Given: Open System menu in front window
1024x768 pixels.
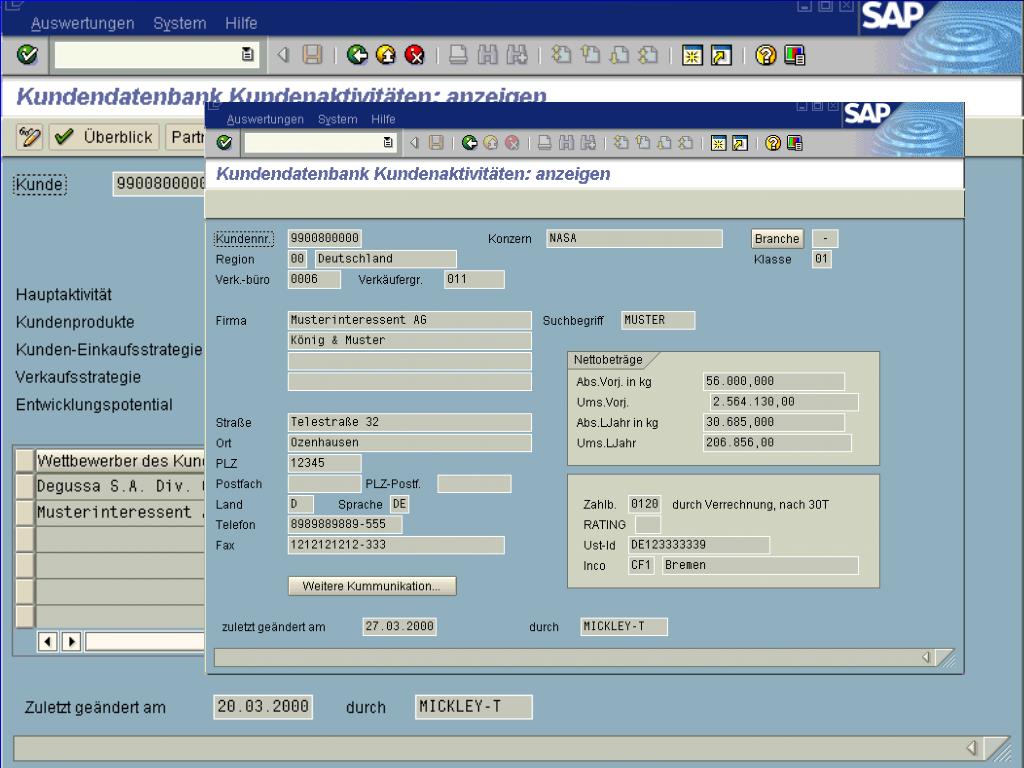Looking at the screenshot, I should pos(338,120).
